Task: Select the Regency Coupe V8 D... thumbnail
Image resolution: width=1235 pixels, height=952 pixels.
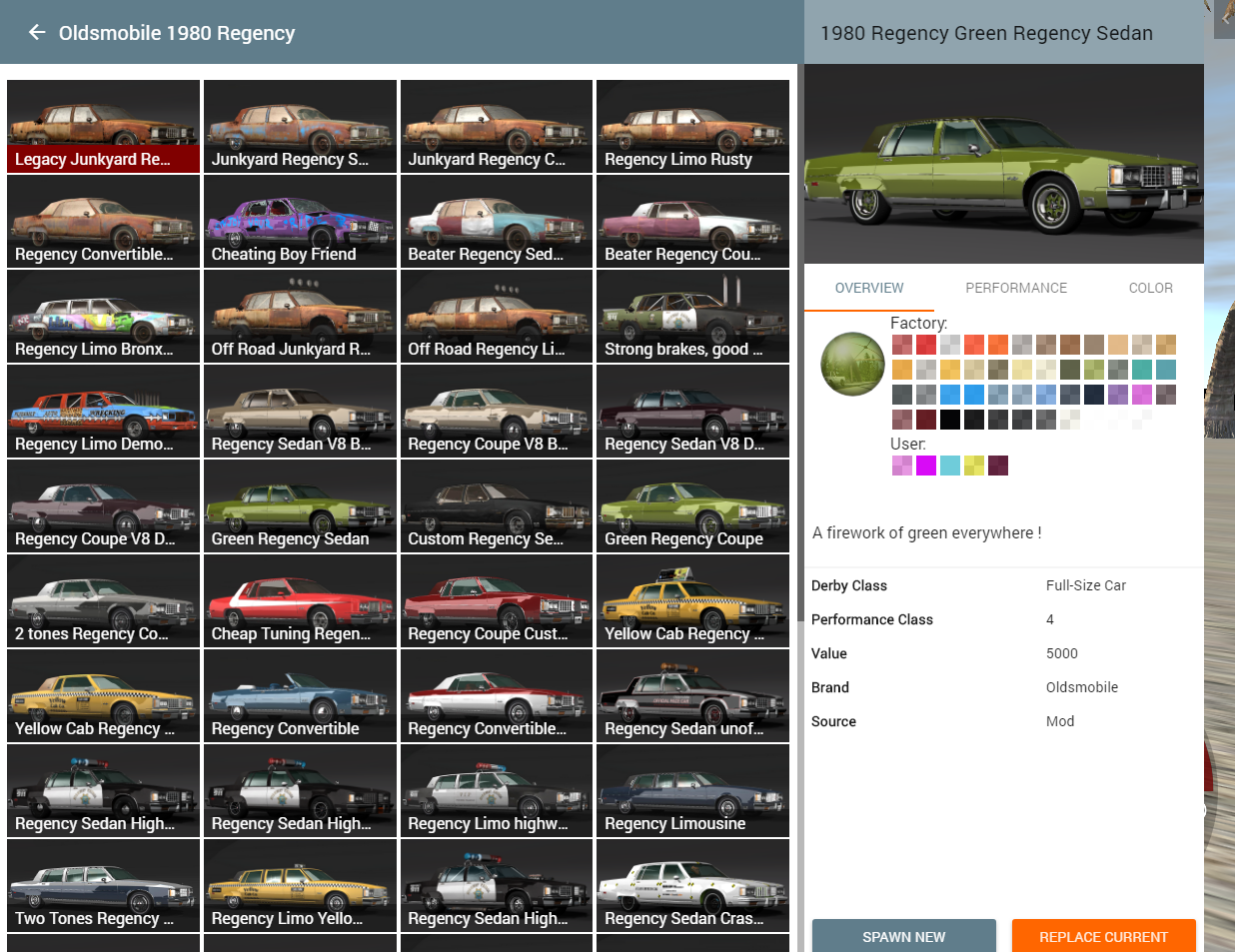Action: click(x=103, y=505)
